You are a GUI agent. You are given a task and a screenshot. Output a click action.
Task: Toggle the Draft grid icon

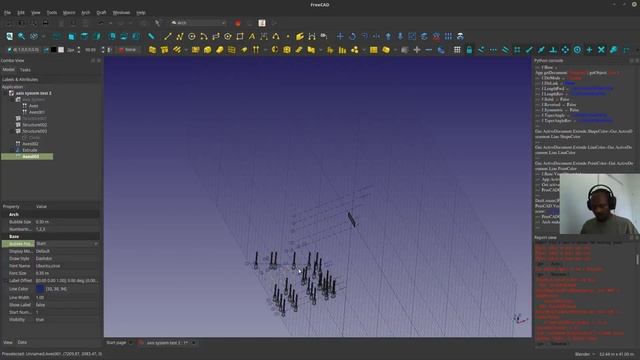(457, 49)
